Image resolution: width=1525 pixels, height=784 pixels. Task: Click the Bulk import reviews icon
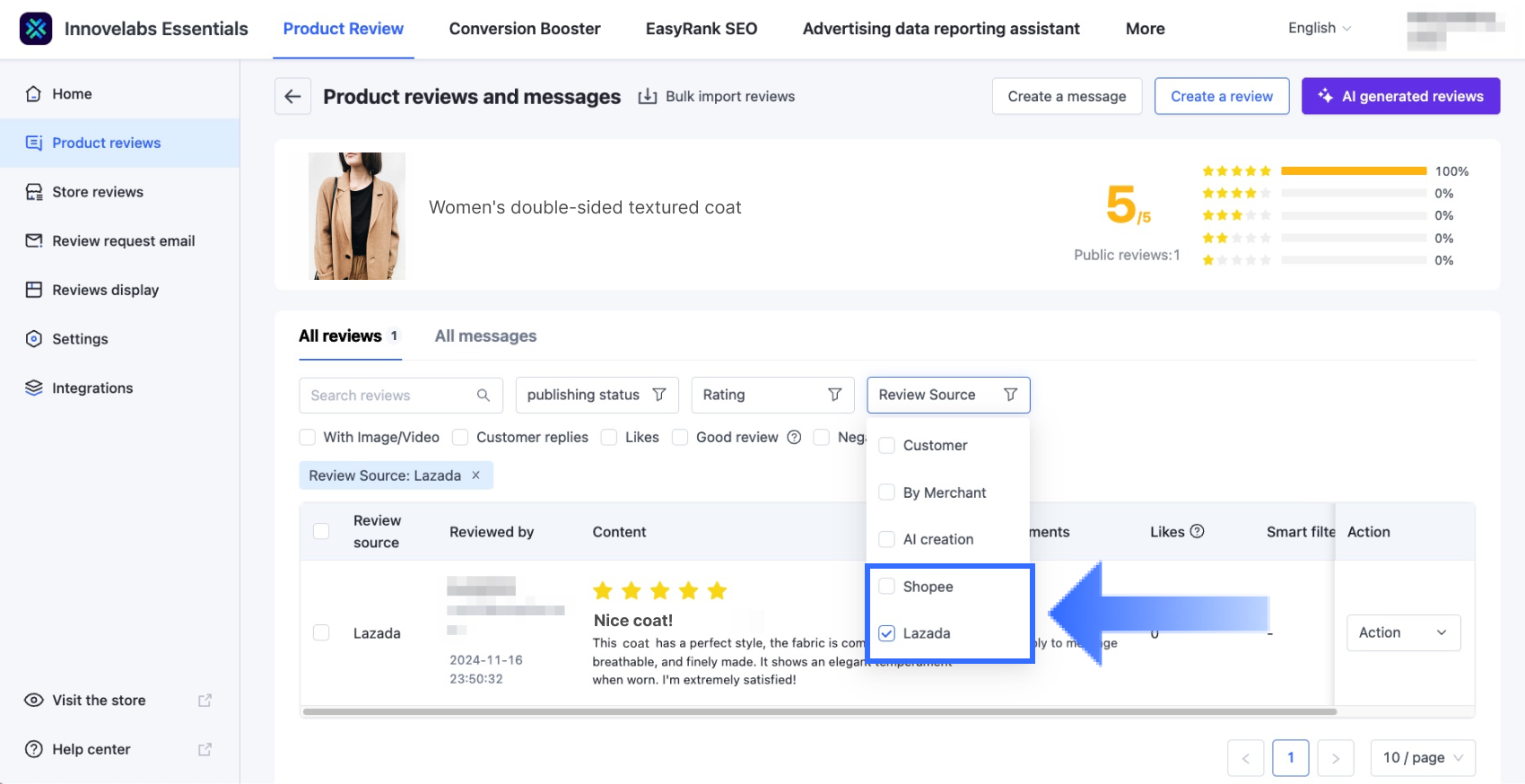coord(647,97)
